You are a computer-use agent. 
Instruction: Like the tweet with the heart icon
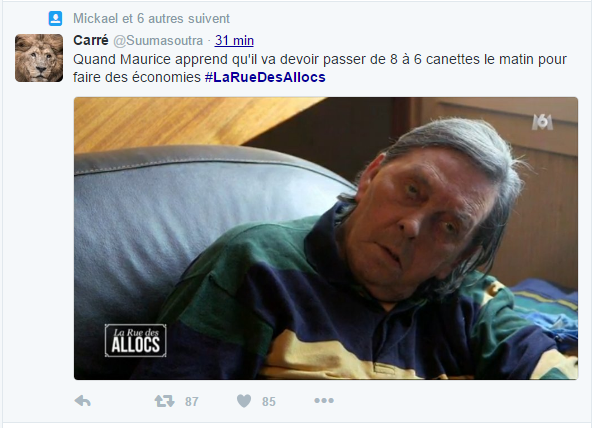(x=244, y=401)
